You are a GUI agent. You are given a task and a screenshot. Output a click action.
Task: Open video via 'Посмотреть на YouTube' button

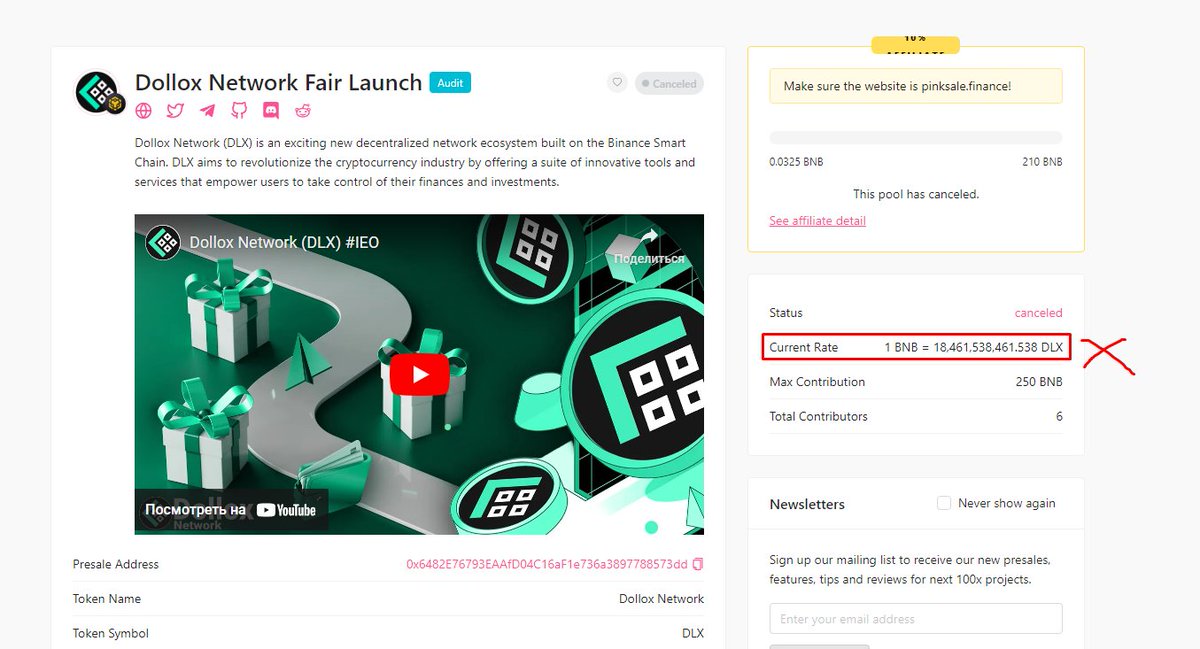click(x=231, y=510)
